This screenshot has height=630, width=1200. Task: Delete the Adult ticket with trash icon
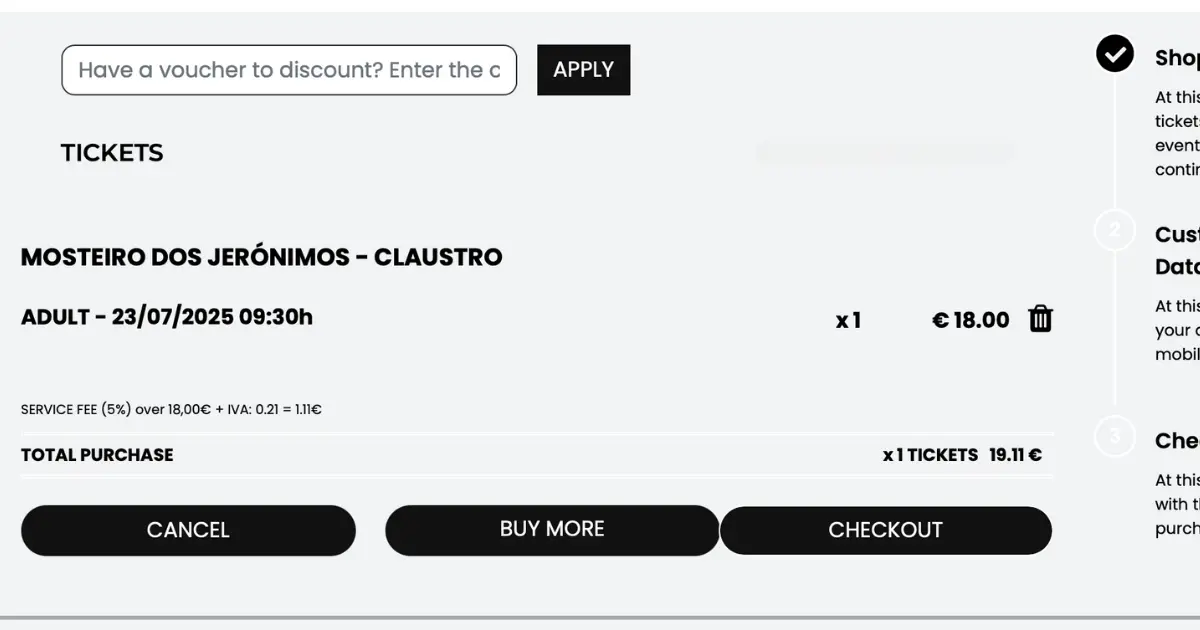click(1041, 319)
